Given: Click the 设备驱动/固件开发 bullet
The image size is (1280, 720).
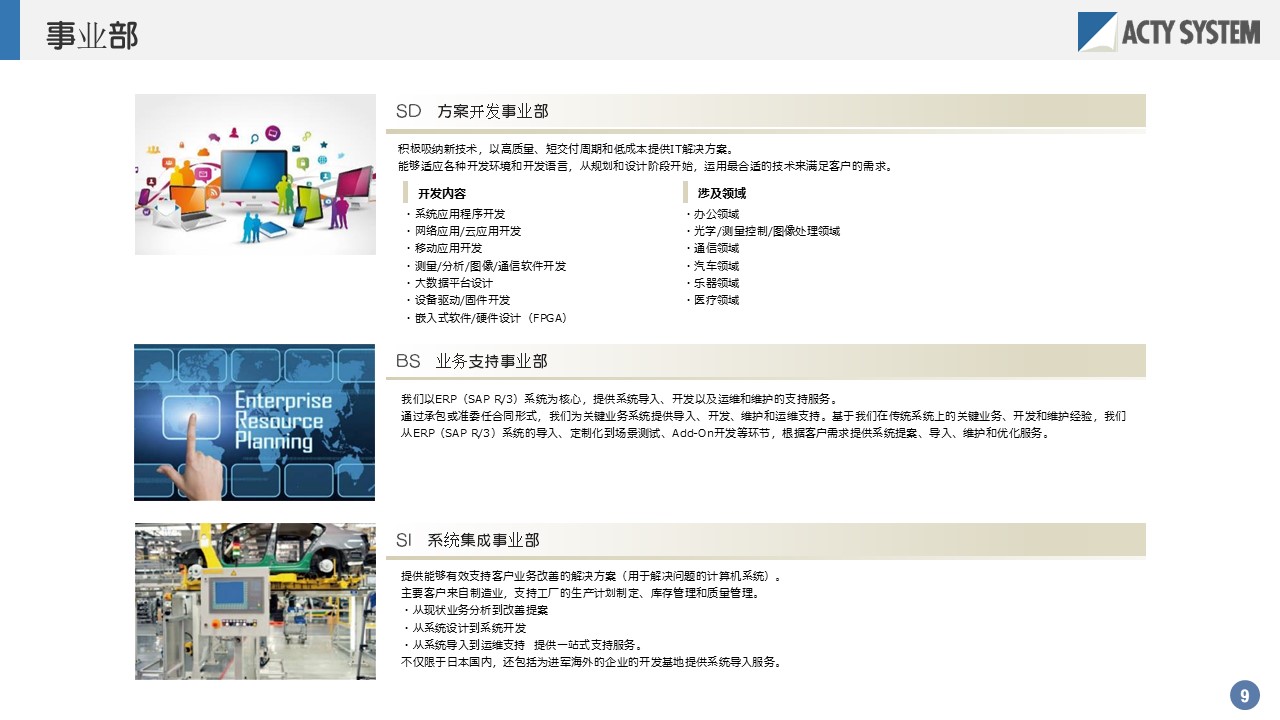Looking at the screenshot, I should pyautogui.click(x=457, y=300).
